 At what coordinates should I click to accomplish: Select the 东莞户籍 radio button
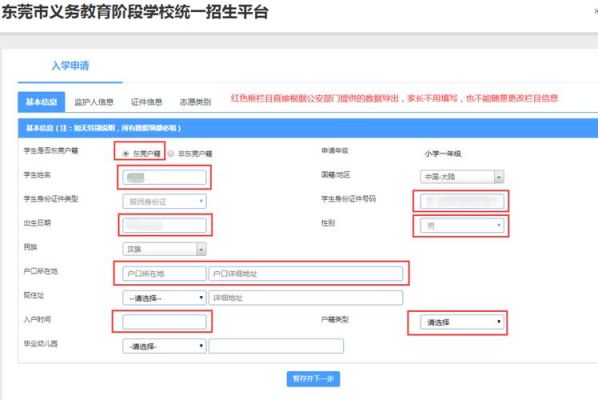125,154
